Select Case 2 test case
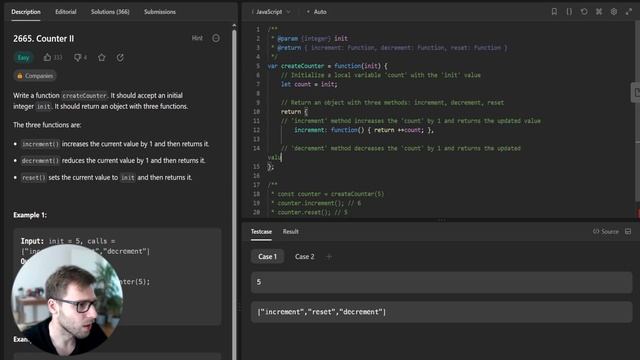Screen dimensions: 640x360 [x=304, y=257]
